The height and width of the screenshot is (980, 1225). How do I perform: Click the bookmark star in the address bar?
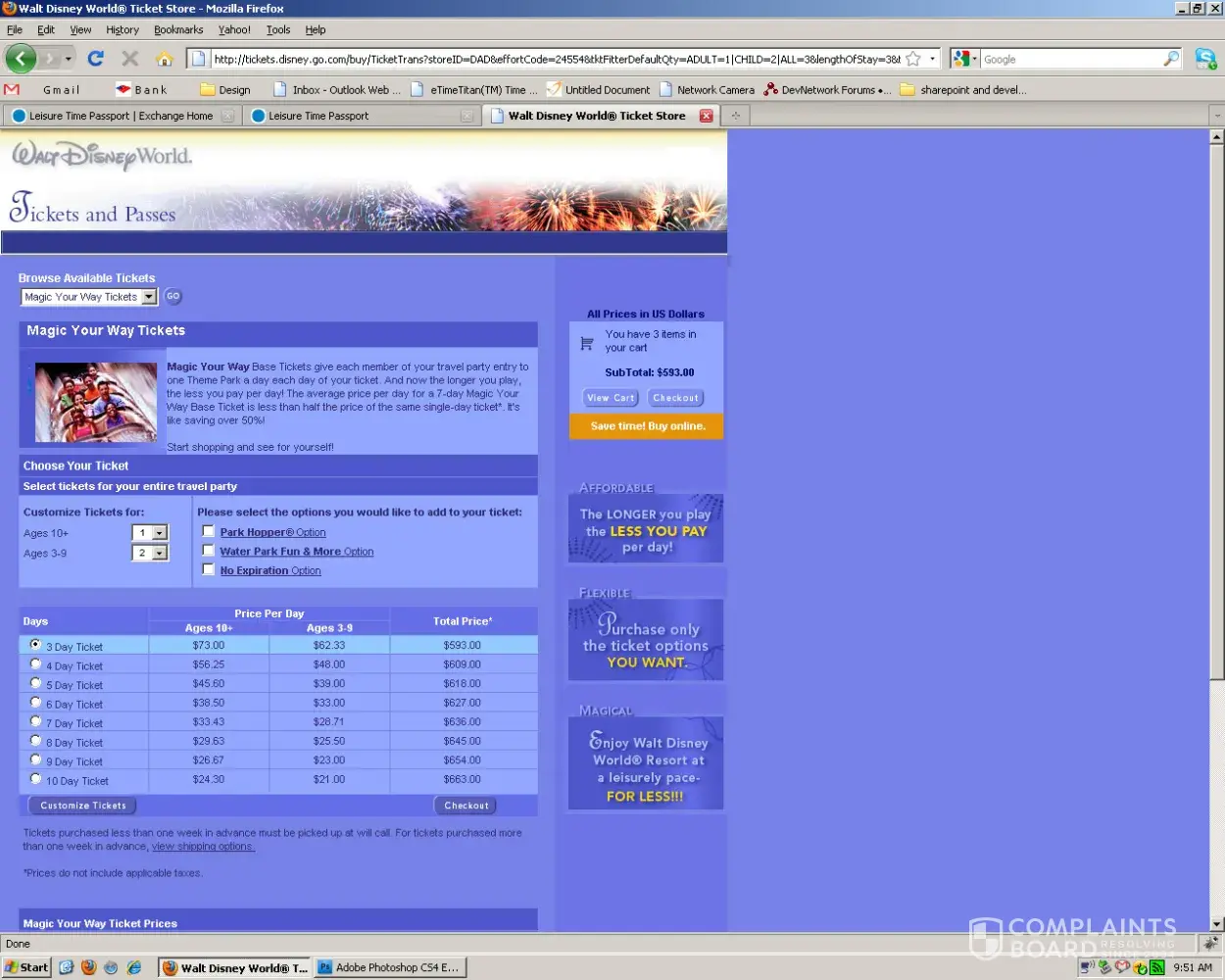pos(913,59)
